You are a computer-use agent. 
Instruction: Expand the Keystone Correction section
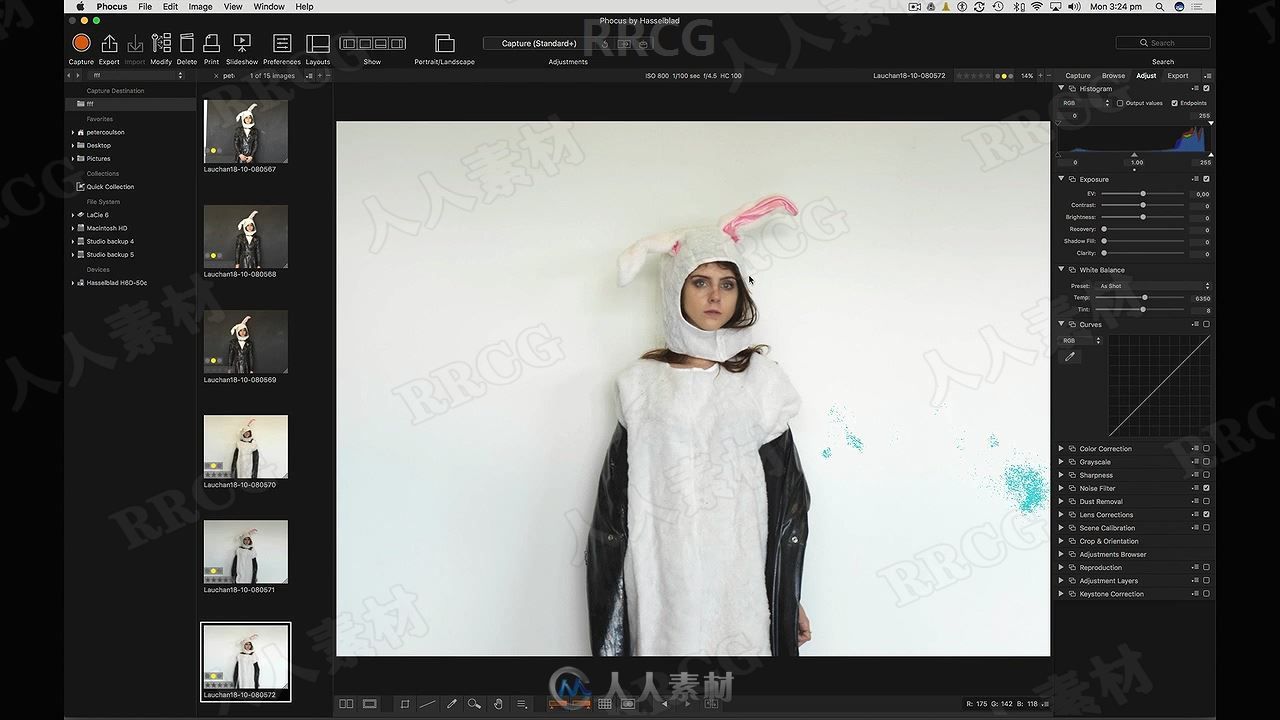[x=1061, y=594]
